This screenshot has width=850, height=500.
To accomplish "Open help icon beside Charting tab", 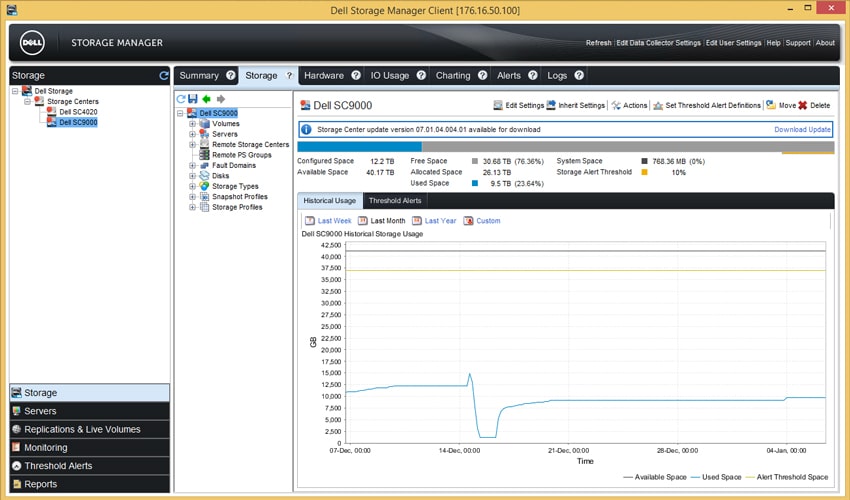I will (482, 75).
